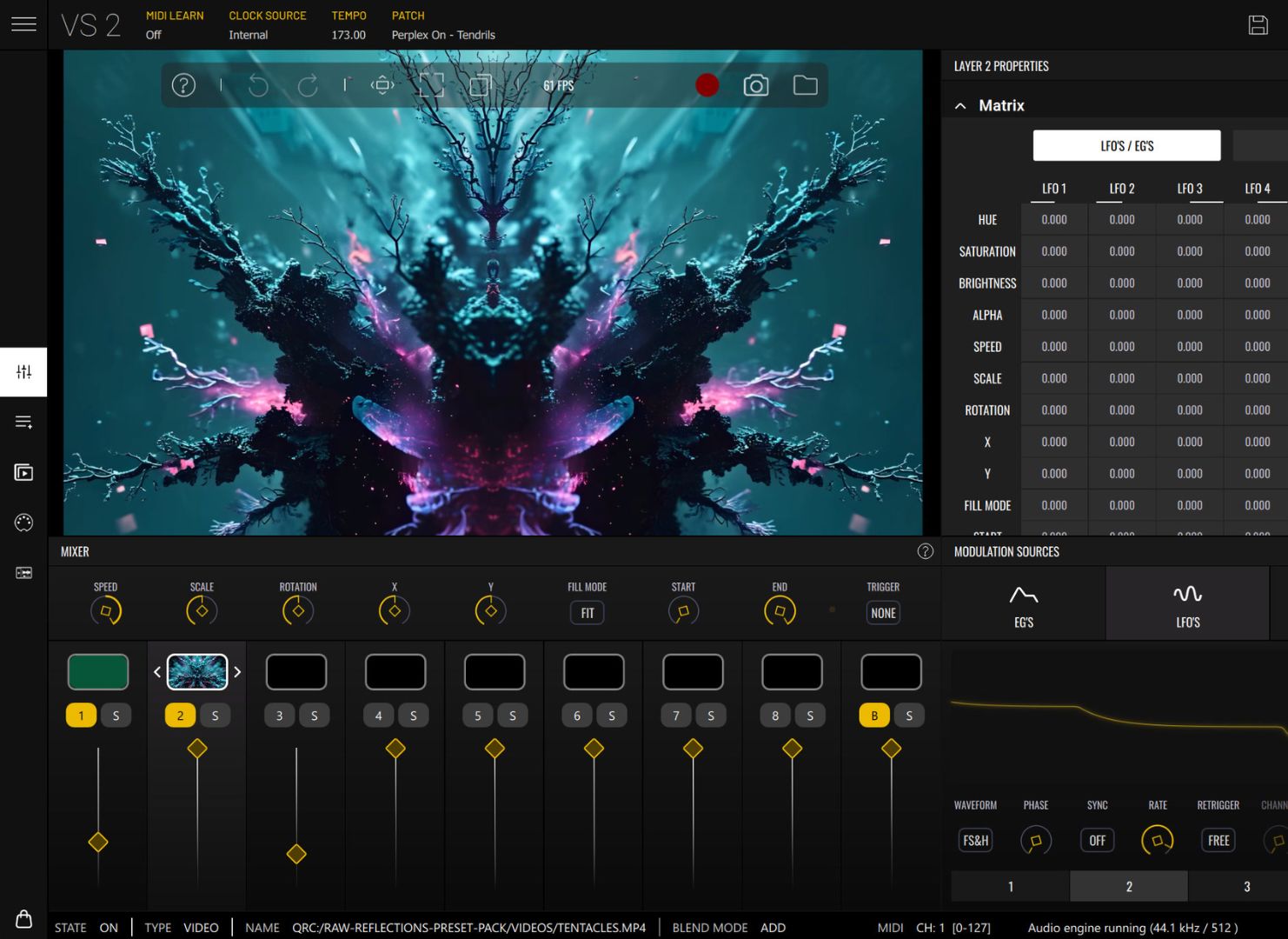
Task: Solo layer 1 with S button
Action: [x=116, y=716]
